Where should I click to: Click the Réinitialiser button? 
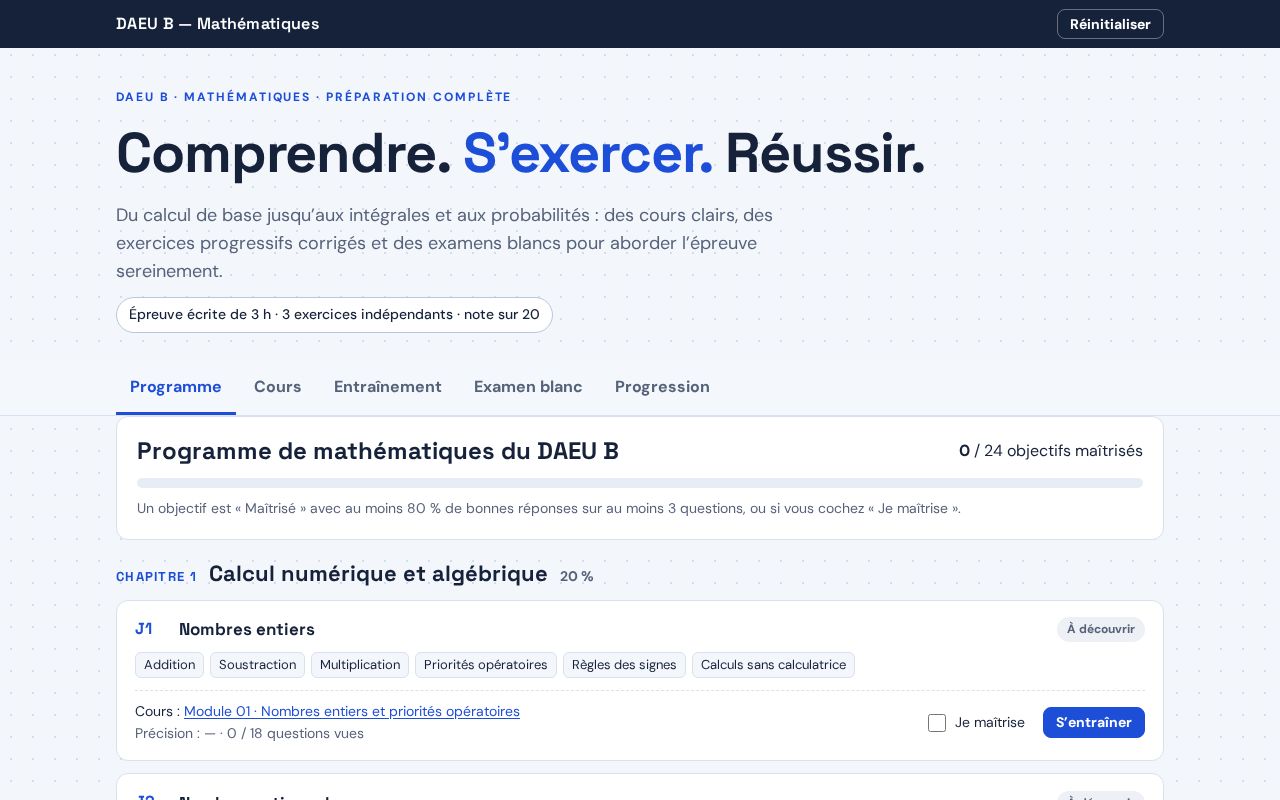point(1110,24)
